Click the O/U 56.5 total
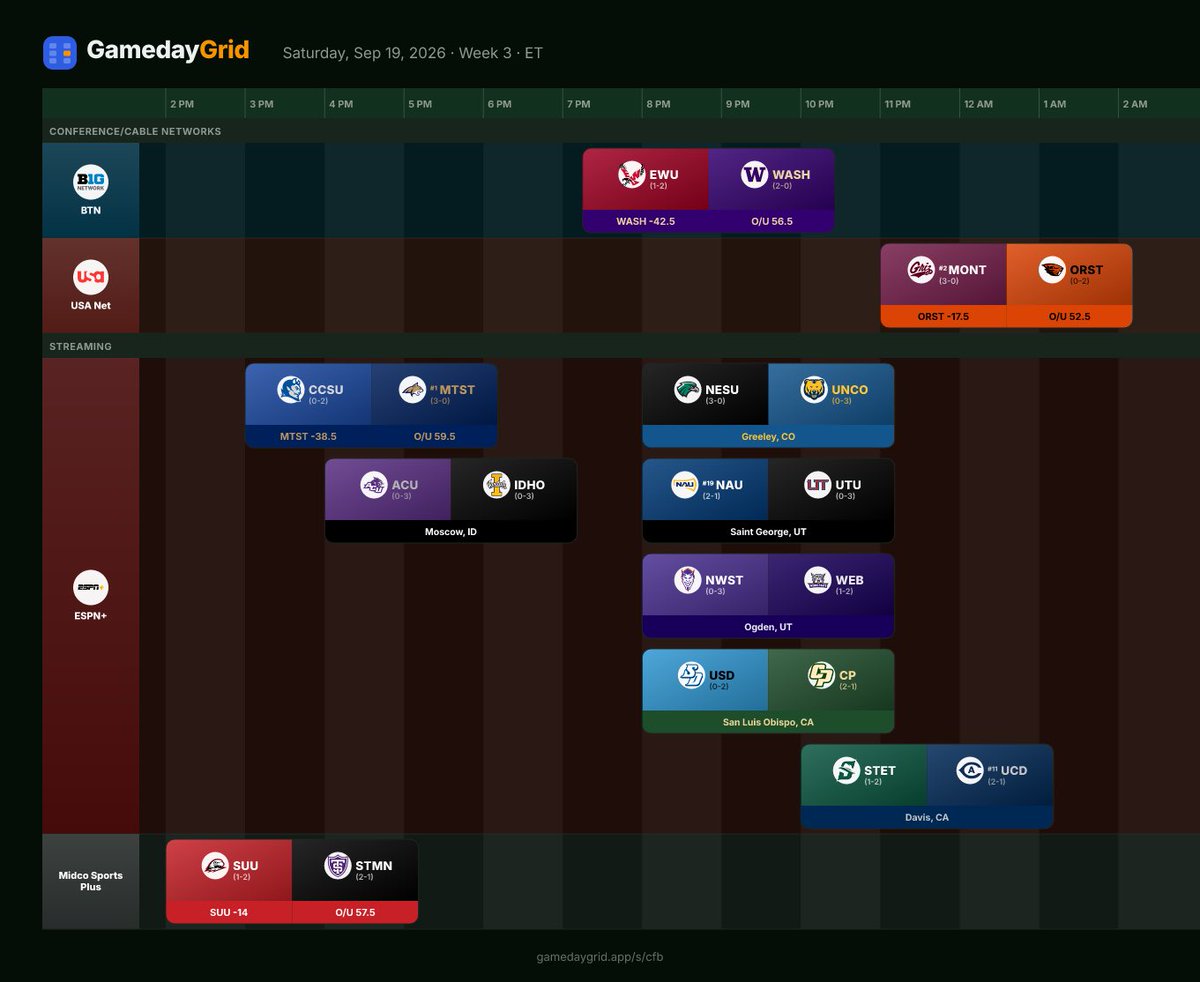 click(x=771, y=221)
